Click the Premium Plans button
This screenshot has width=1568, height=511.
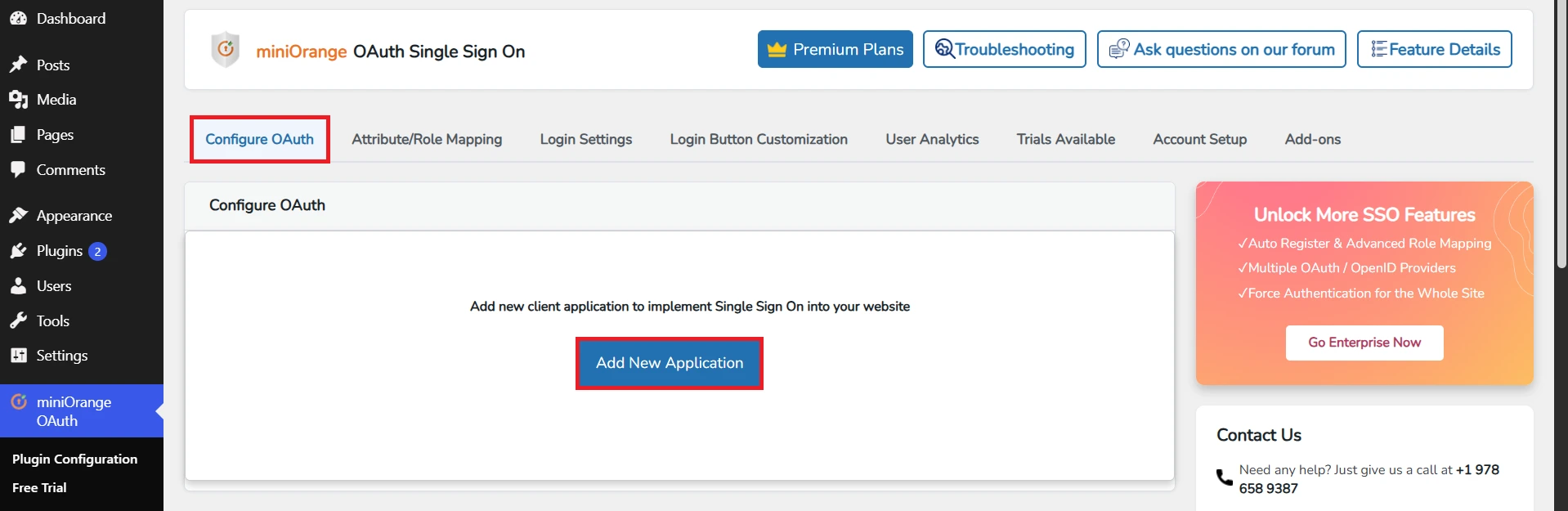836,49
